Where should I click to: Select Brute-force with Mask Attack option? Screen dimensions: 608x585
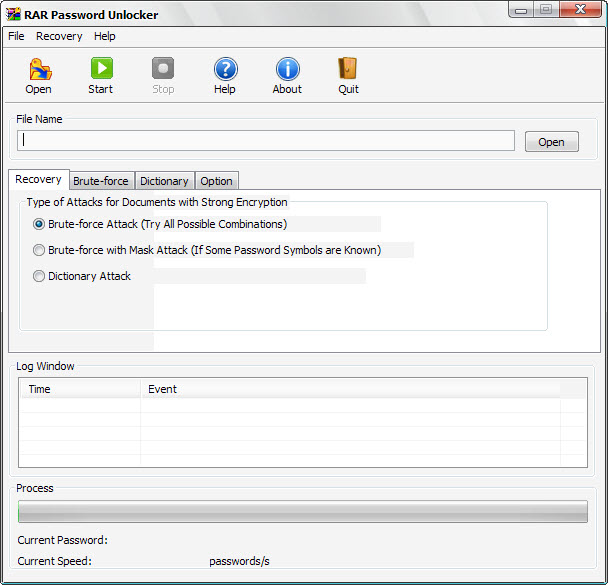click(x=207, y=250)
